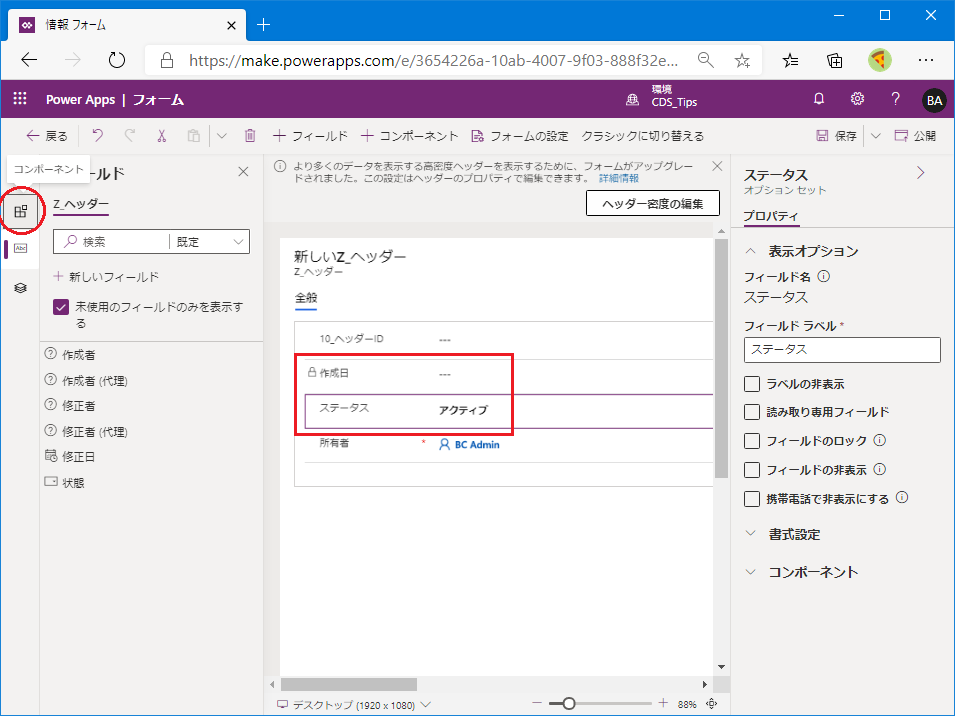
Task: Click the ヘッダー密度の編集 button
Action: click(652, 203)
